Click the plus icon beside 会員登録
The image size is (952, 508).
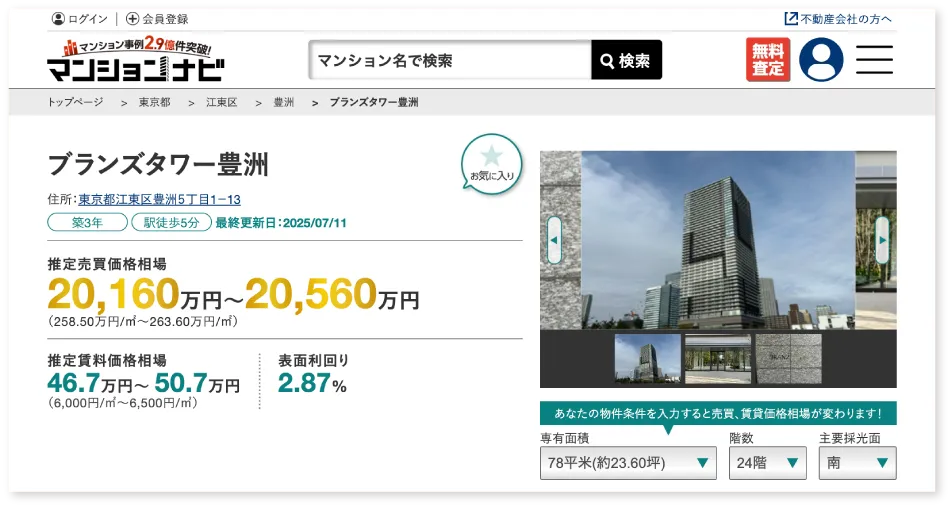coord(132,19)
